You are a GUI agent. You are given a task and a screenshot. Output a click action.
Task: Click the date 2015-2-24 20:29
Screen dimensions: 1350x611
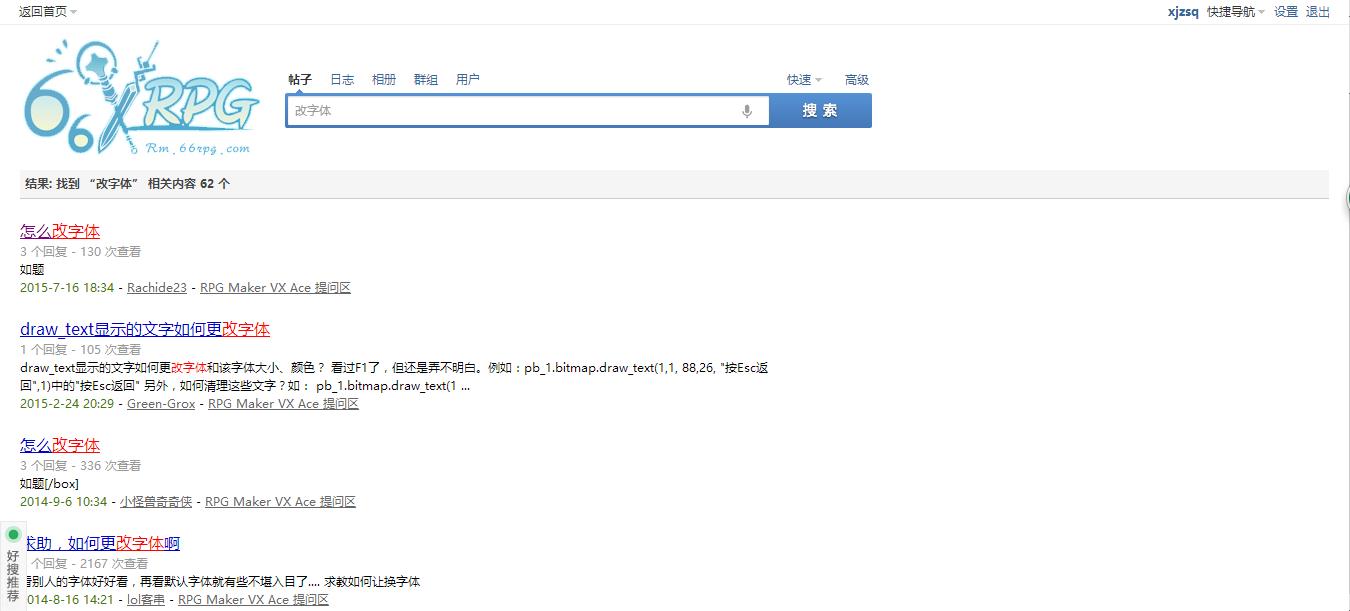pyautogui.click(x=67, y=404)
